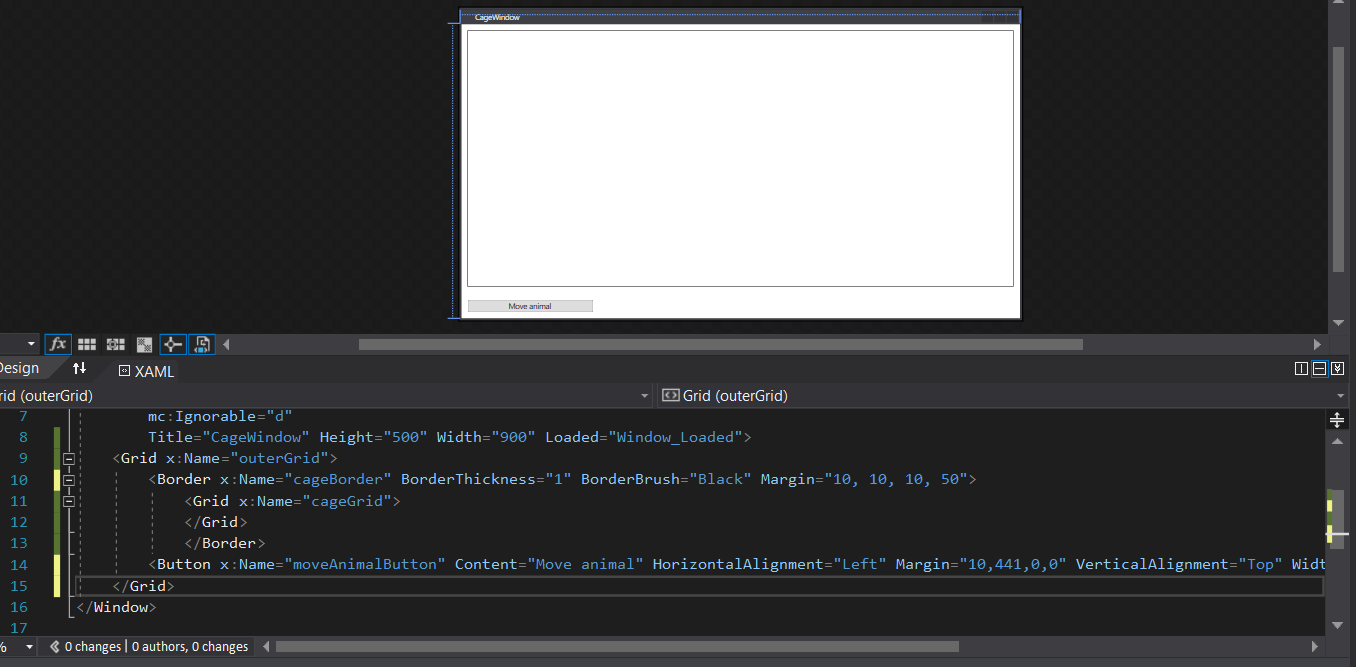Click Margin="10,441,0,0" on line 14
The height and width of the screenshot is (667, 1356).
click(x=981, y=564)
